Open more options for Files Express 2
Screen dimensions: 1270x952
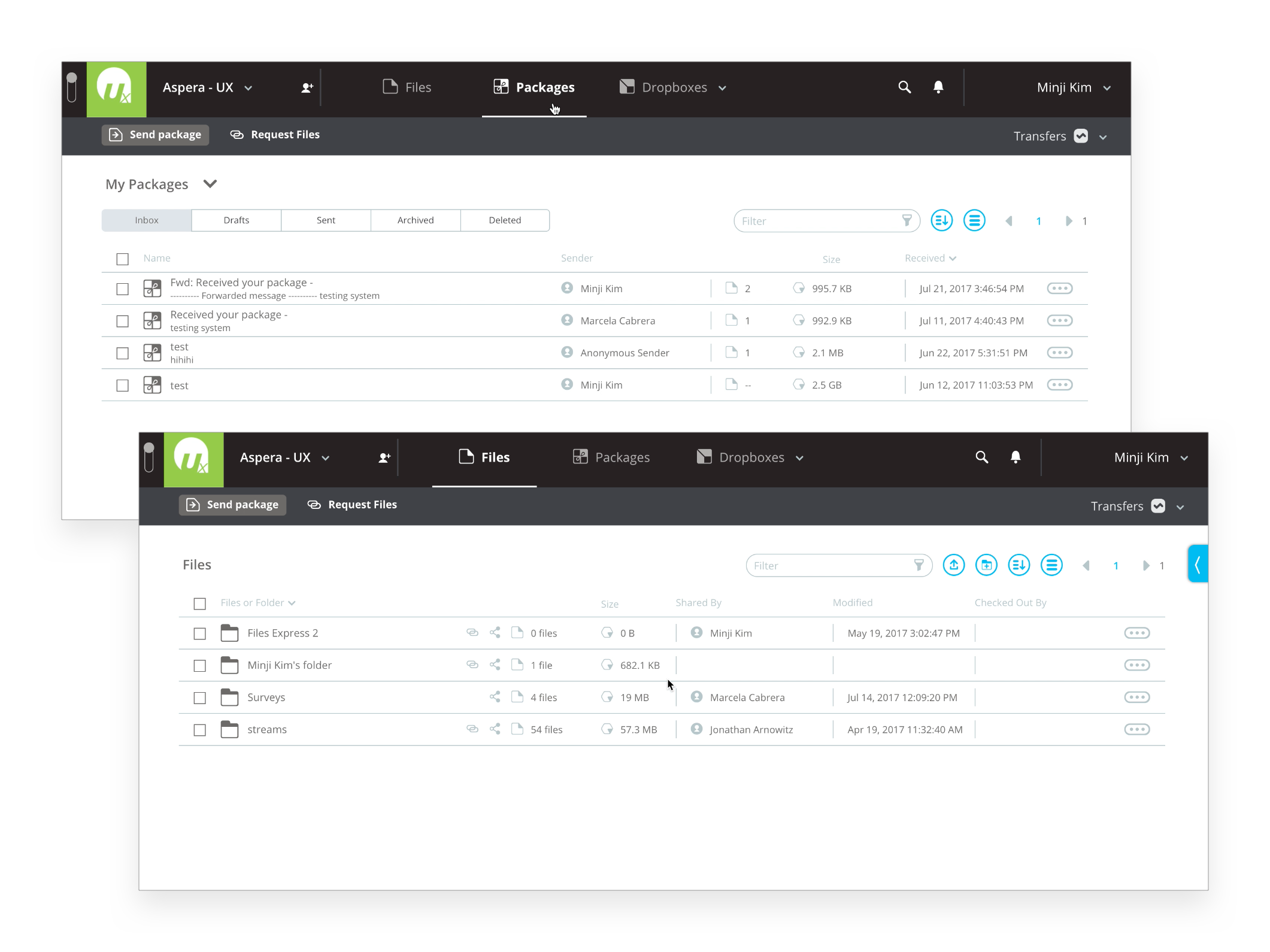pos(1136,633)
